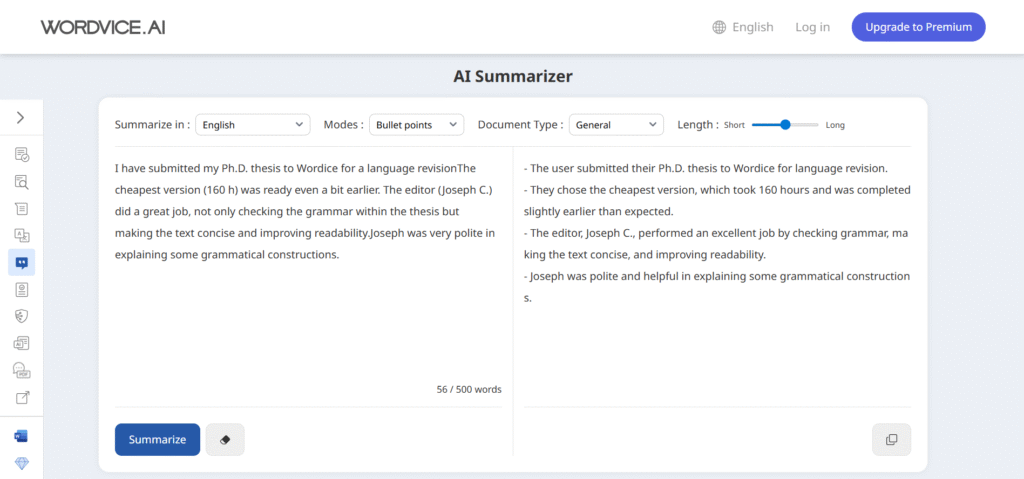This screenshot has width=1024, height=479.
Task: Open the proofreading tool with checkmark icon
Action: (x=22, y=155)
